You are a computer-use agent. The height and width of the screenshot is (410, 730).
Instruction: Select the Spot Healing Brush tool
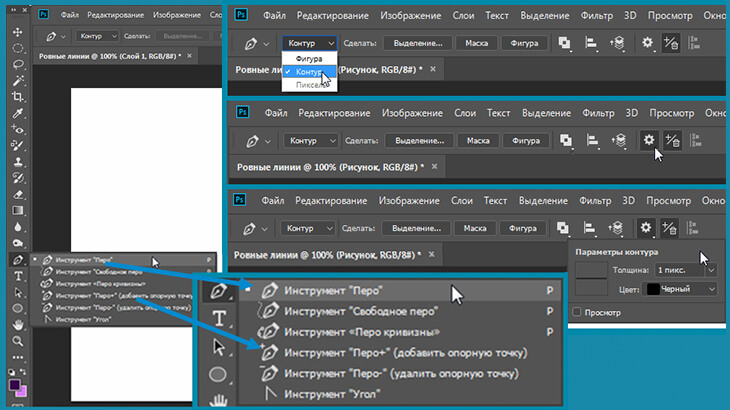[18, 129]
